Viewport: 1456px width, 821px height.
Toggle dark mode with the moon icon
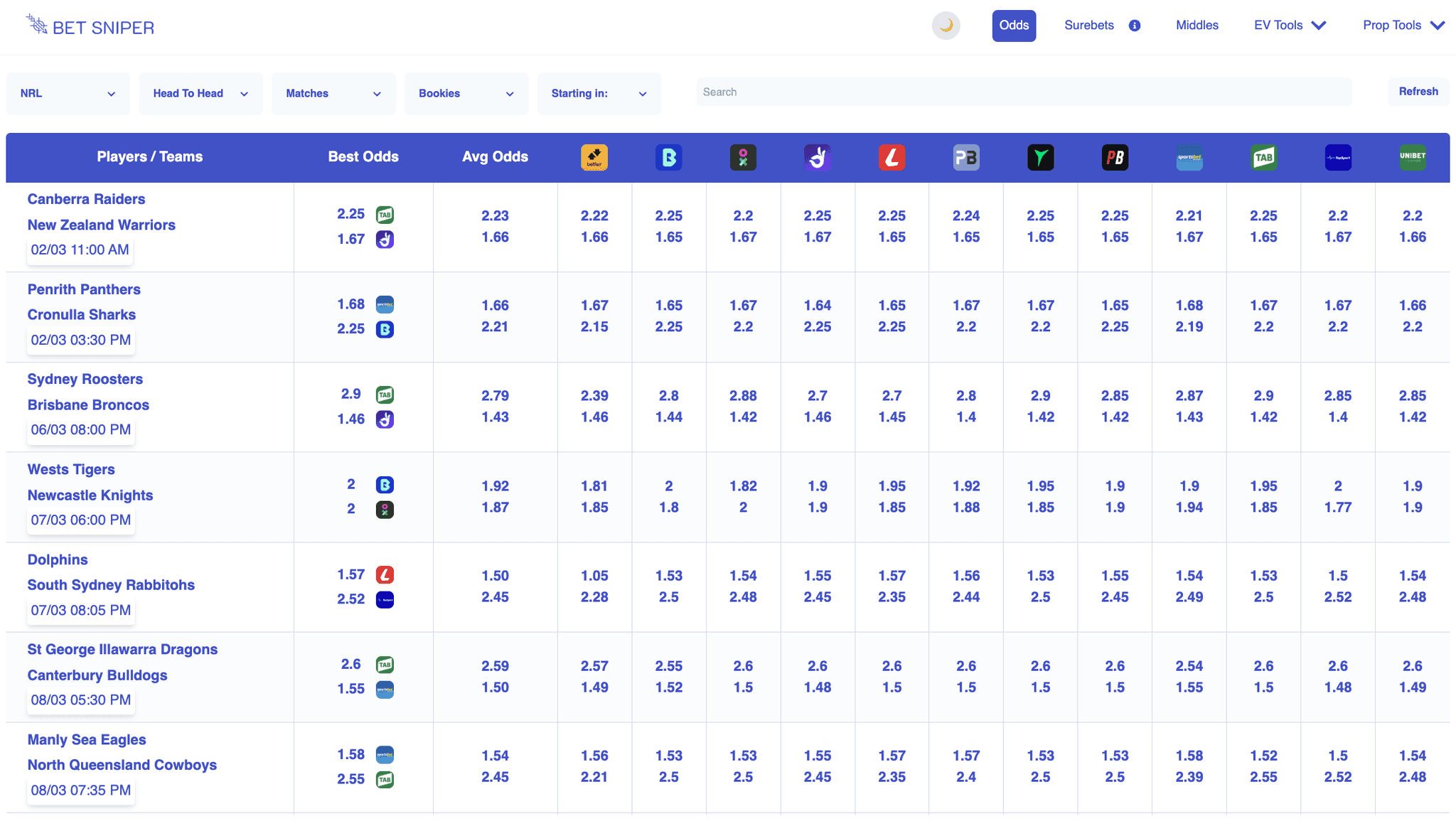(x=946, y=26)
